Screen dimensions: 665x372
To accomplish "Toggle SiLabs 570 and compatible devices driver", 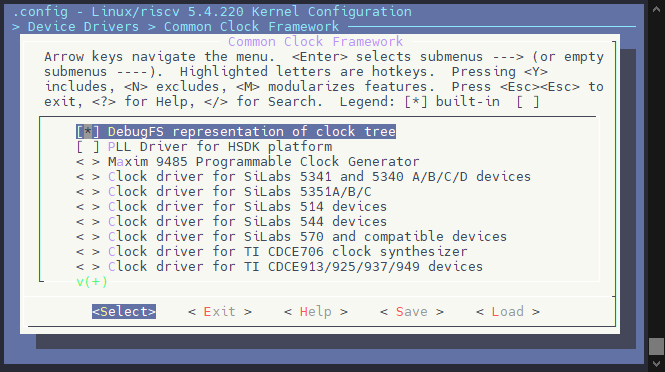I will 292,237.
